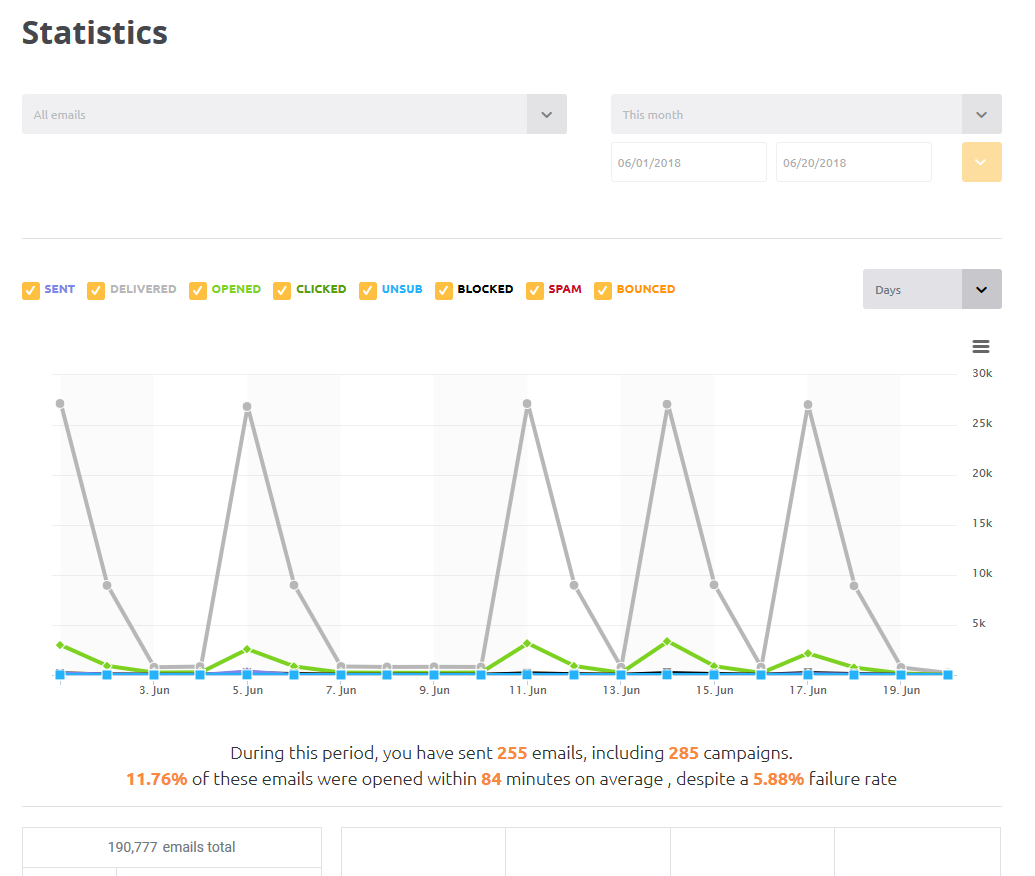Click the yellow date range apply button
1035x876 pixels.
pos(982,162)
